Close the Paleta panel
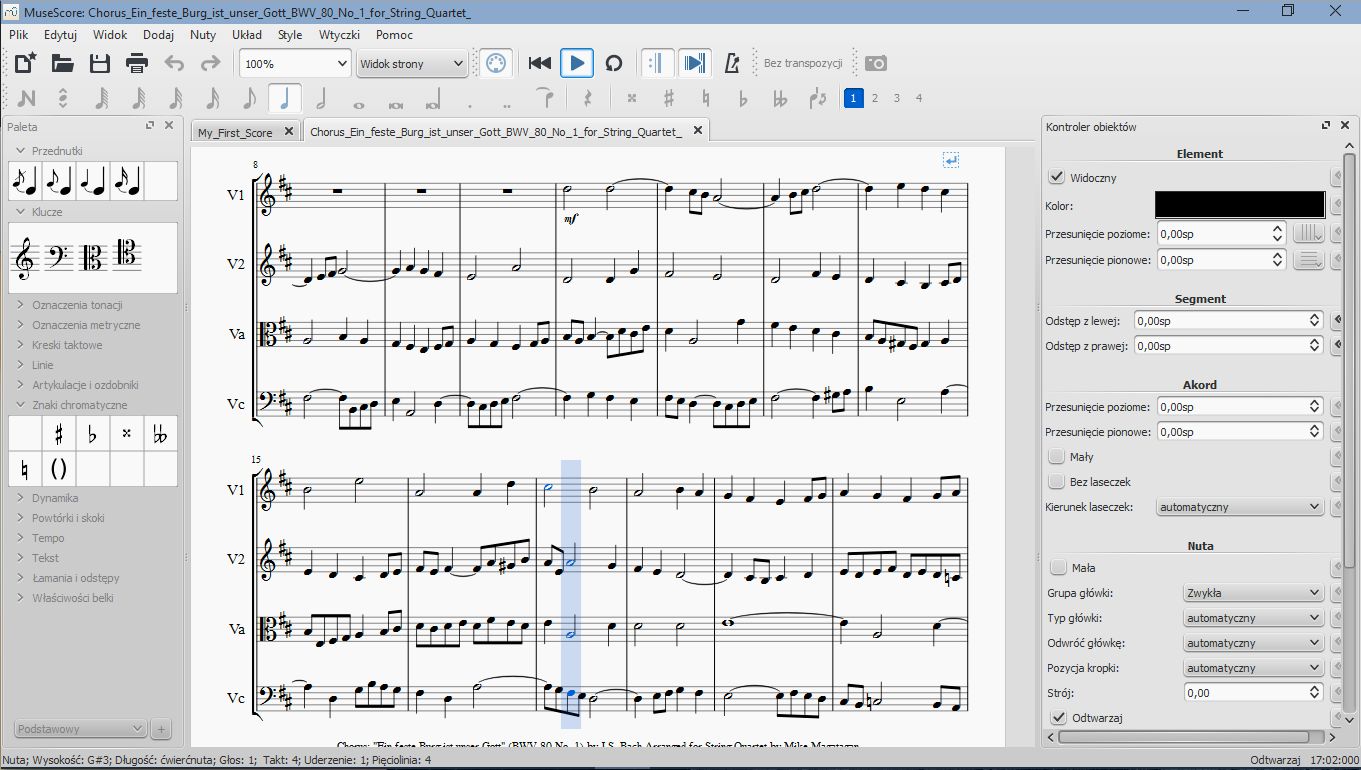 click(169, 126)
